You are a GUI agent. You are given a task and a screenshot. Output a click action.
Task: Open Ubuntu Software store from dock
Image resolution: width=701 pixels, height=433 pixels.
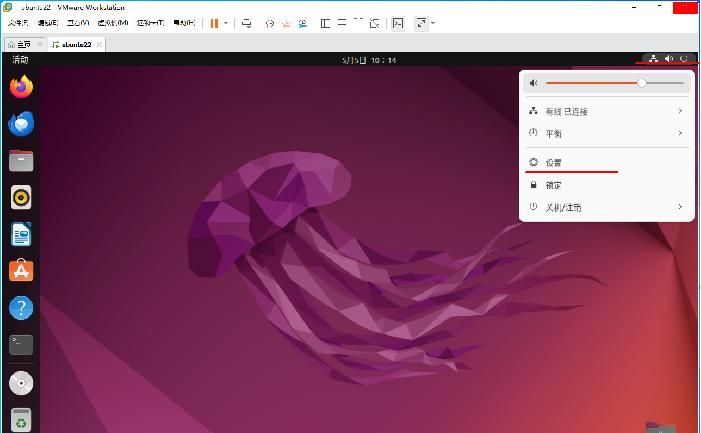pos(21,271)
